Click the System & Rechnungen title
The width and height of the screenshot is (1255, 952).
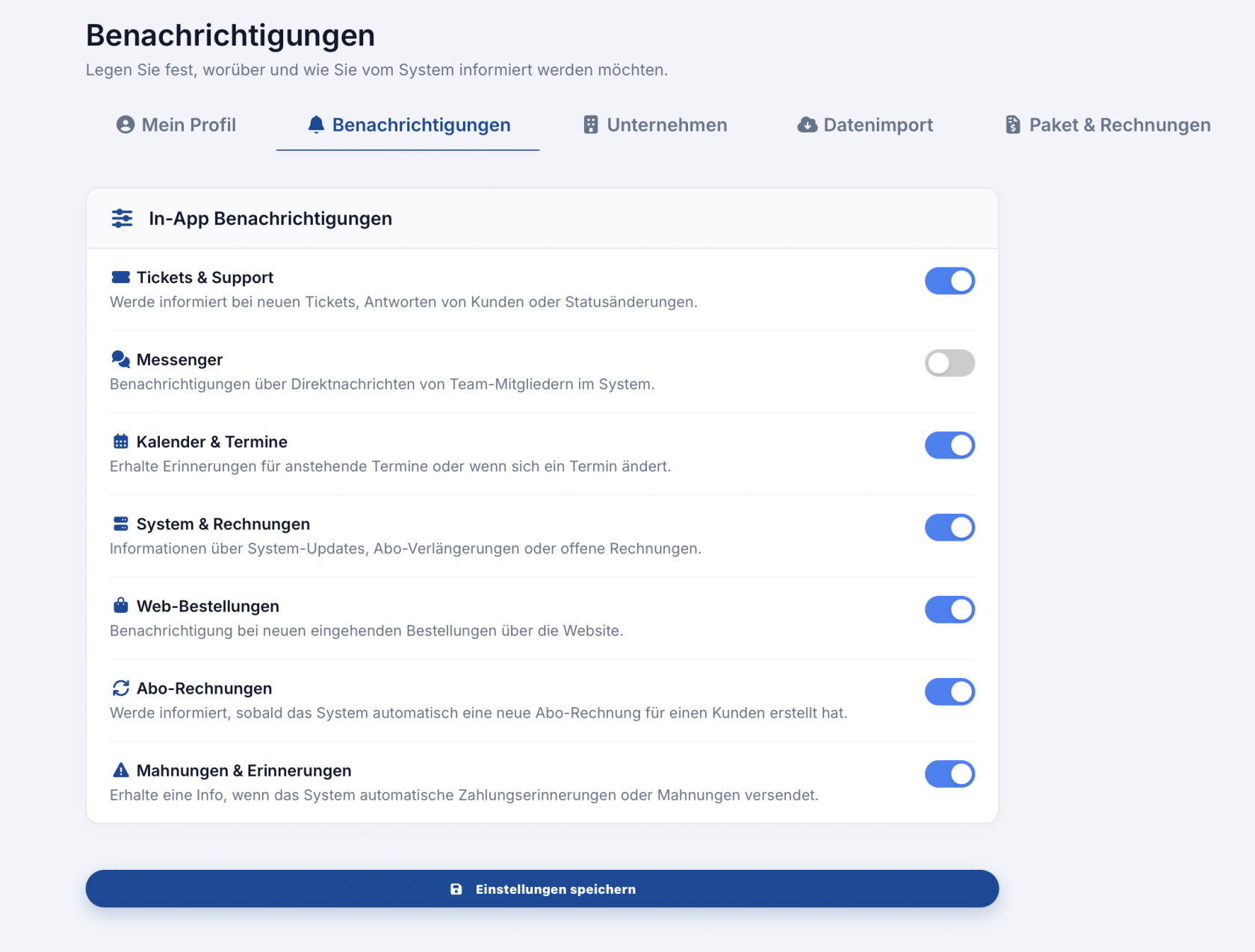(223, 524)
